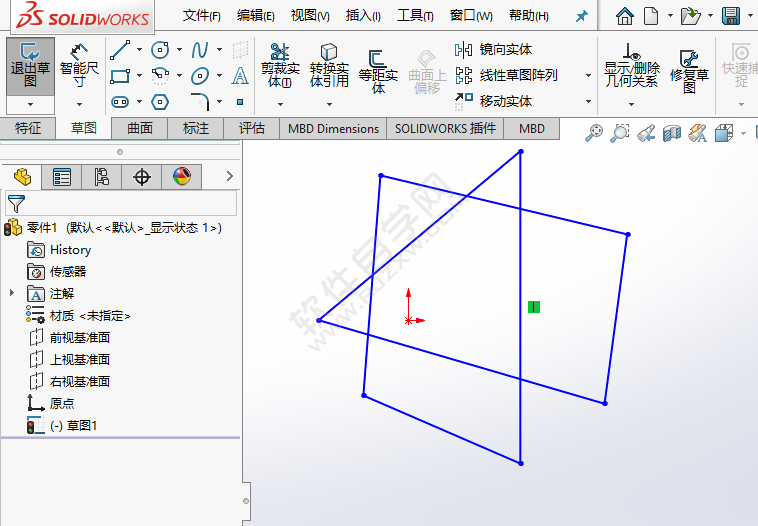
Task: Select the Arc sketch tool
Action: (160, 75)
